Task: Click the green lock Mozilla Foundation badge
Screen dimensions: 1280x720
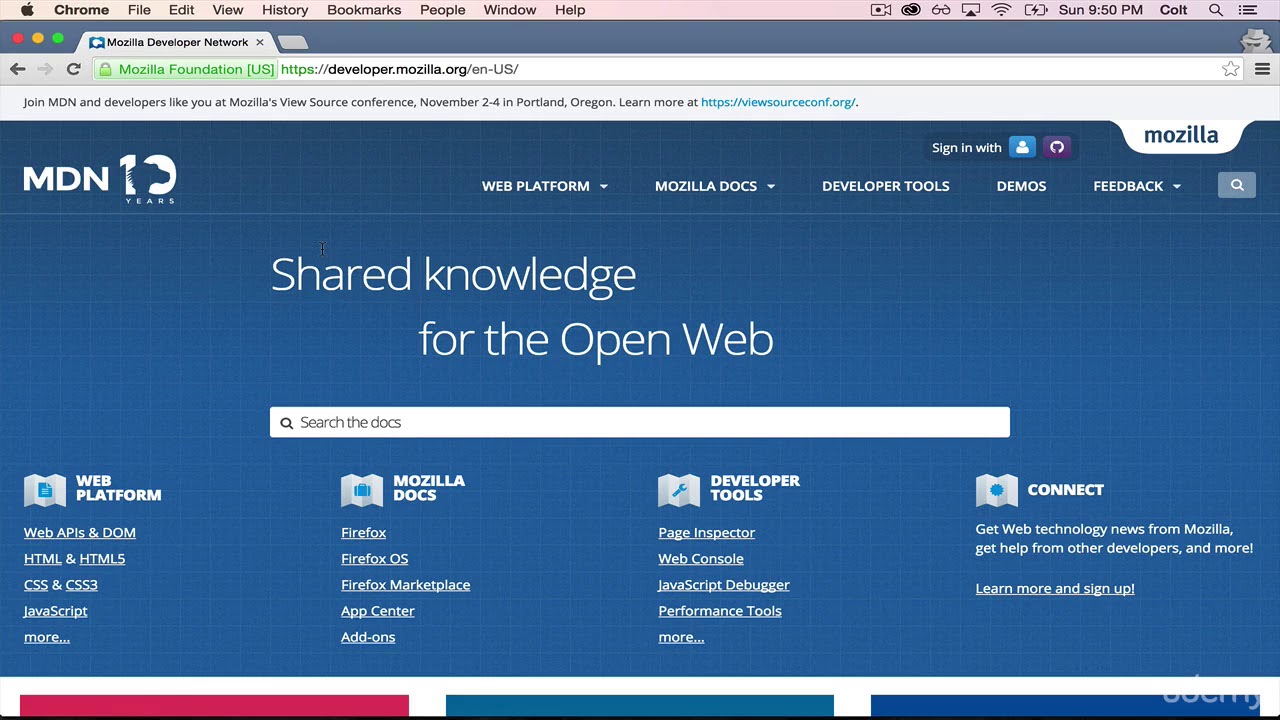Action: [186, 69]
